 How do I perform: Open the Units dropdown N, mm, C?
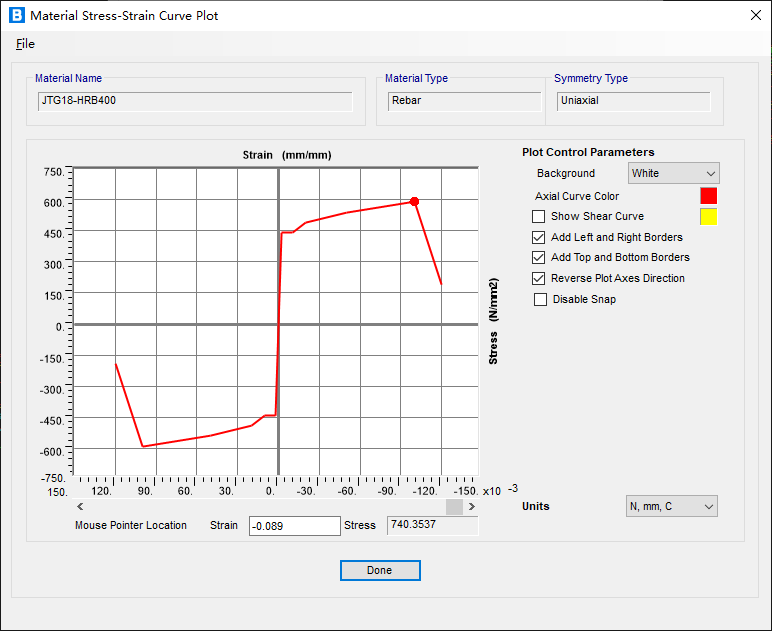tap(672, 506)
